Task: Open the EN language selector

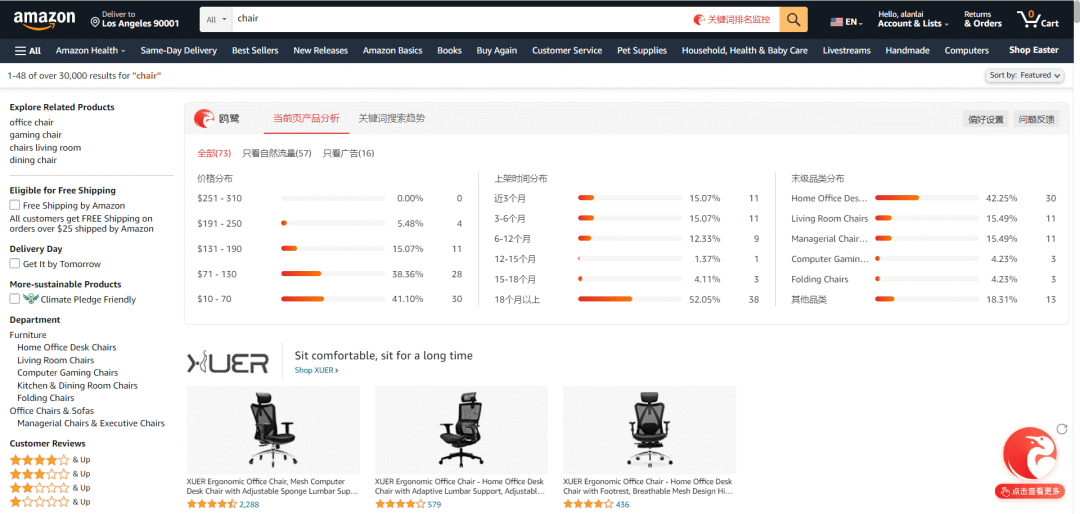Action: (845, 21)
